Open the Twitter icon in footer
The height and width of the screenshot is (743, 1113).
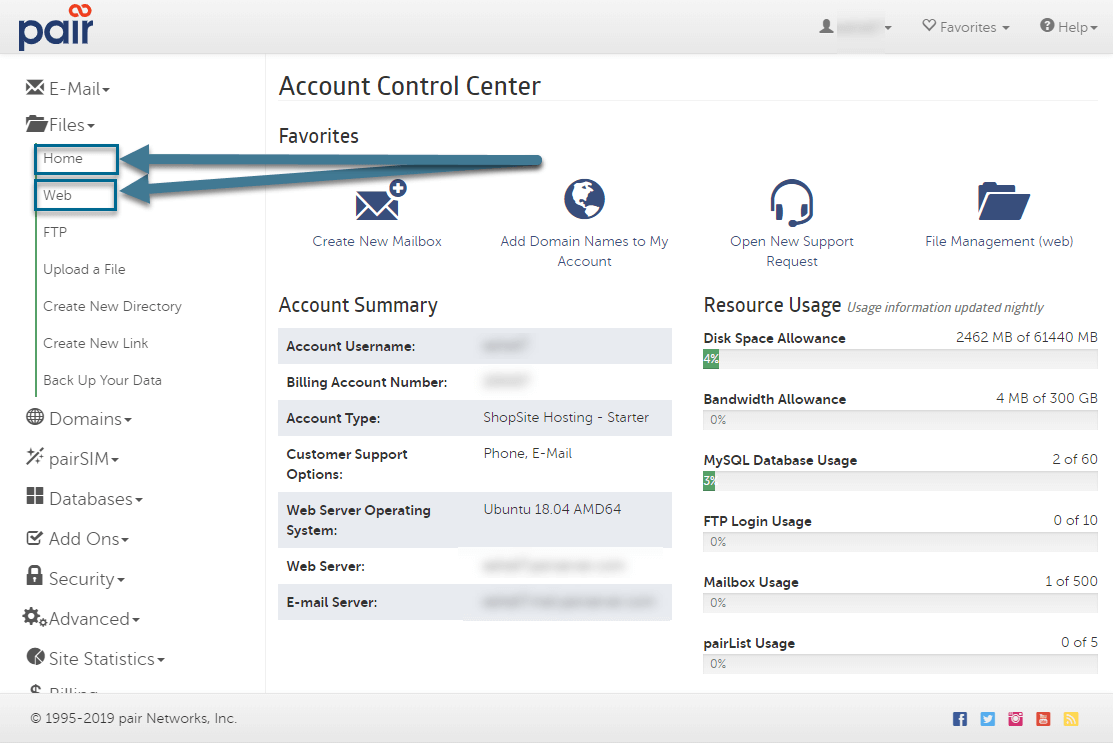(x=988, y=719)
